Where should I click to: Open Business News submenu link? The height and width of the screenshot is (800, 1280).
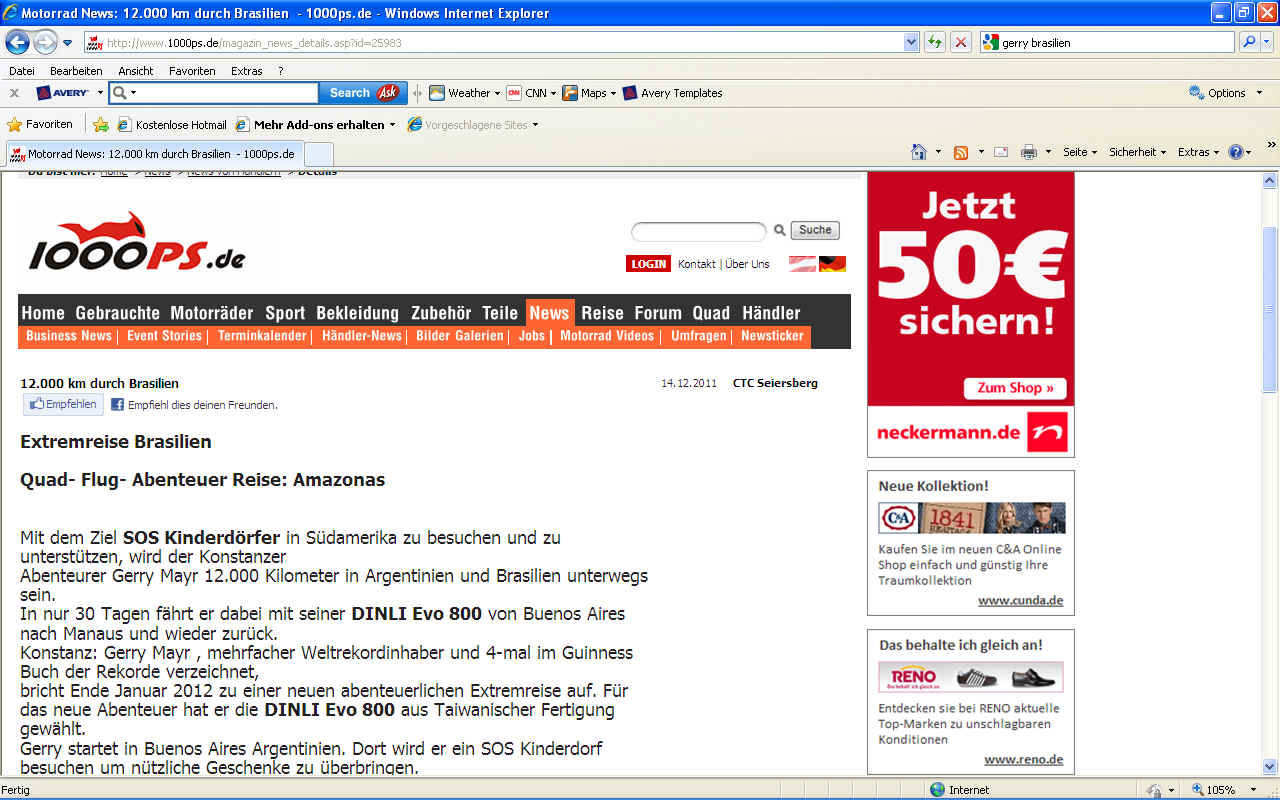[x=69, y=336]
